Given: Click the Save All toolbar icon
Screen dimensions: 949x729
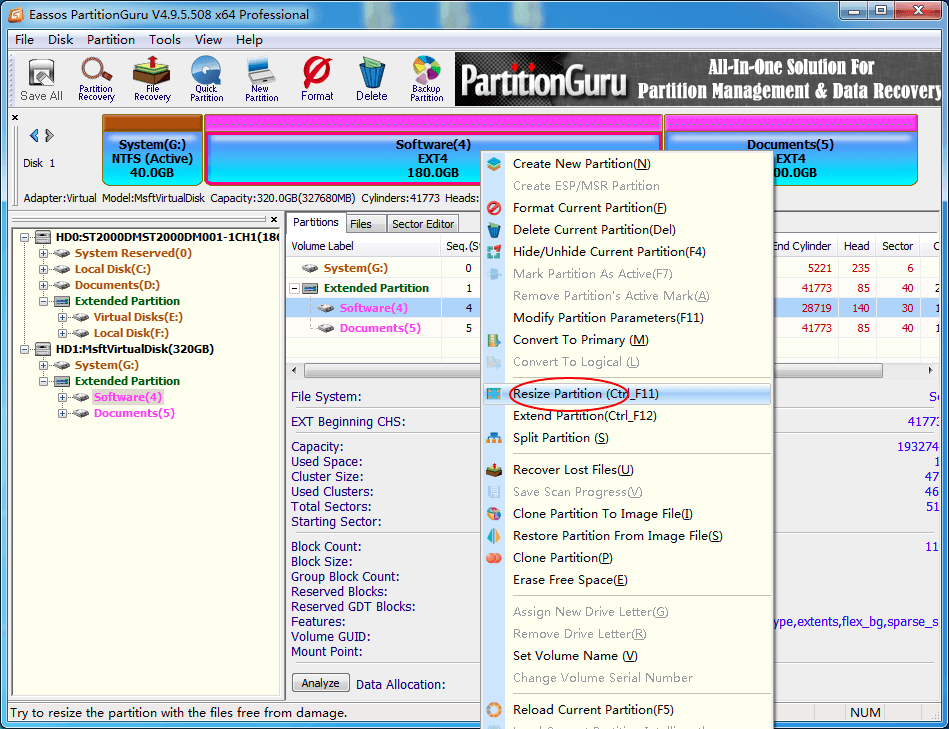Looking at the screenshot, I should pos(41,79).
